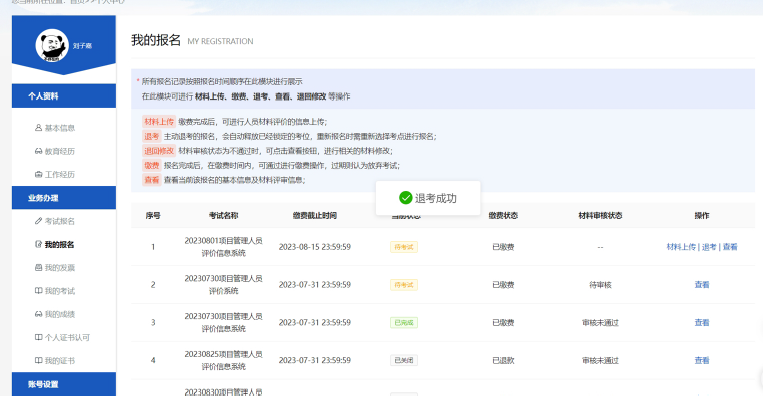This screenshot has height=396, width=763.
Task: Click the icon beside 我的成绩
Action: (38, 314)
